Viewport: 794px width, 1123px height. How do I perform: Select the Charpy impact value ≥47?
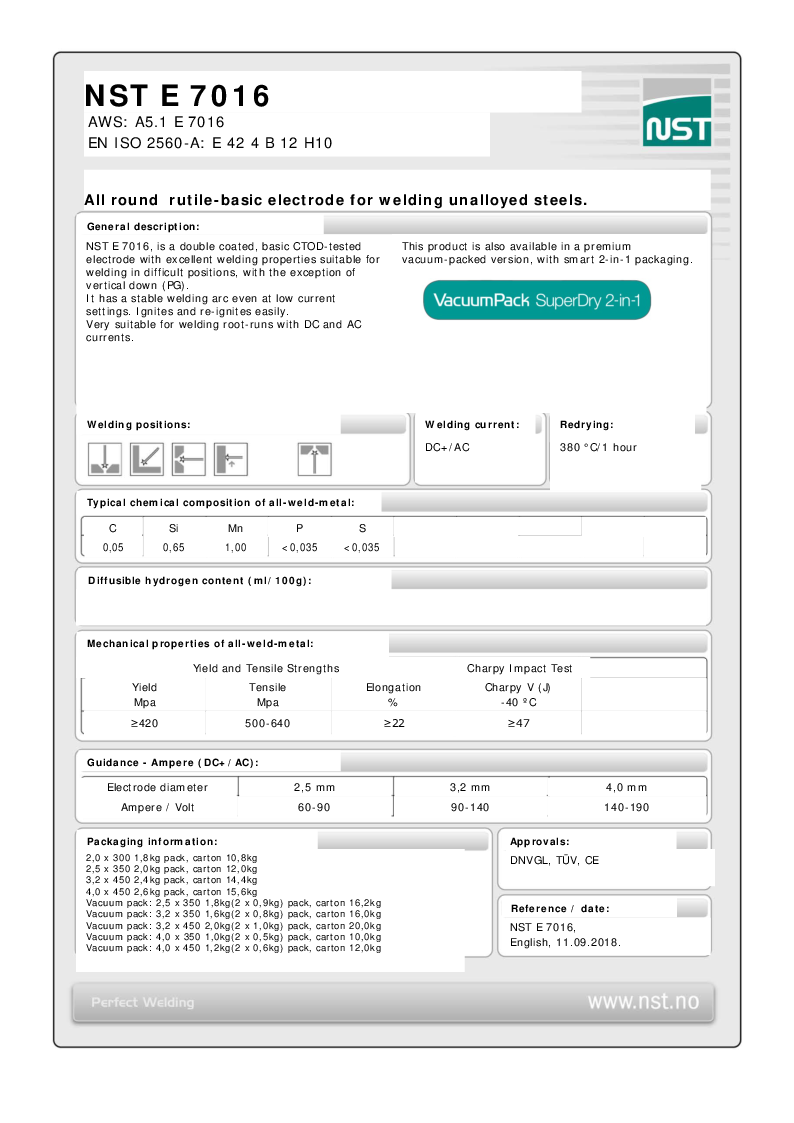(518, 723)
